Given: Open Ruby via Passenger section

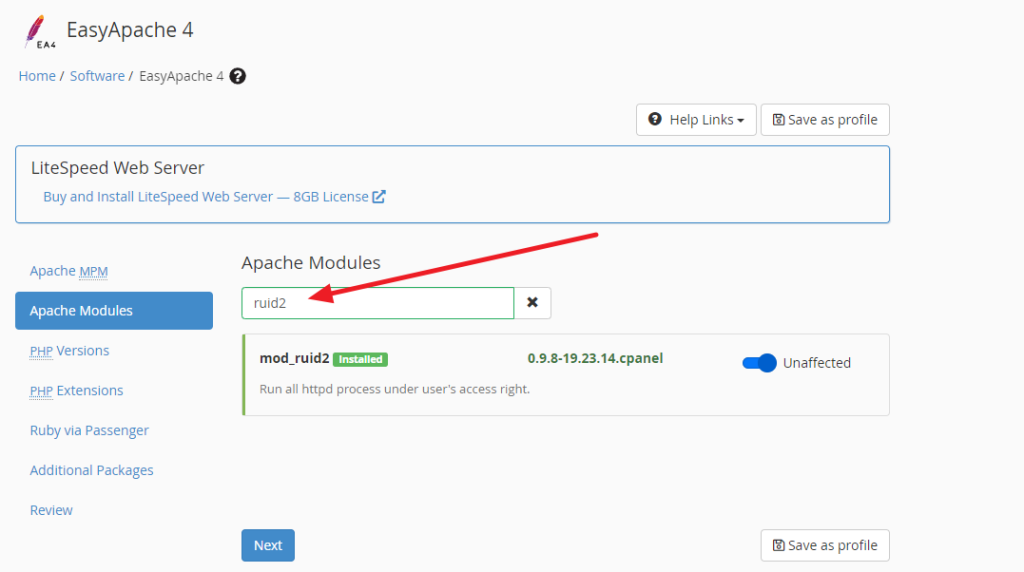Looking at the screenshot, I should (x=89, y=431).
